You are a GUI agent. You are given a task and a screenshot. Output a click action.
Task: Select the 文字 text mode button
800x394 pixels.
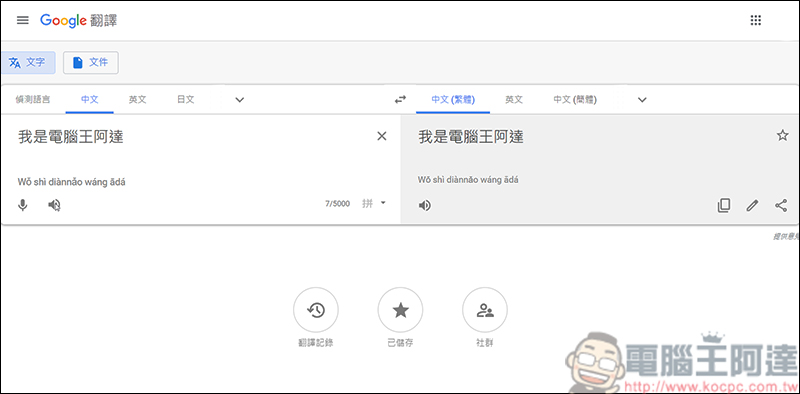[28, 63]
